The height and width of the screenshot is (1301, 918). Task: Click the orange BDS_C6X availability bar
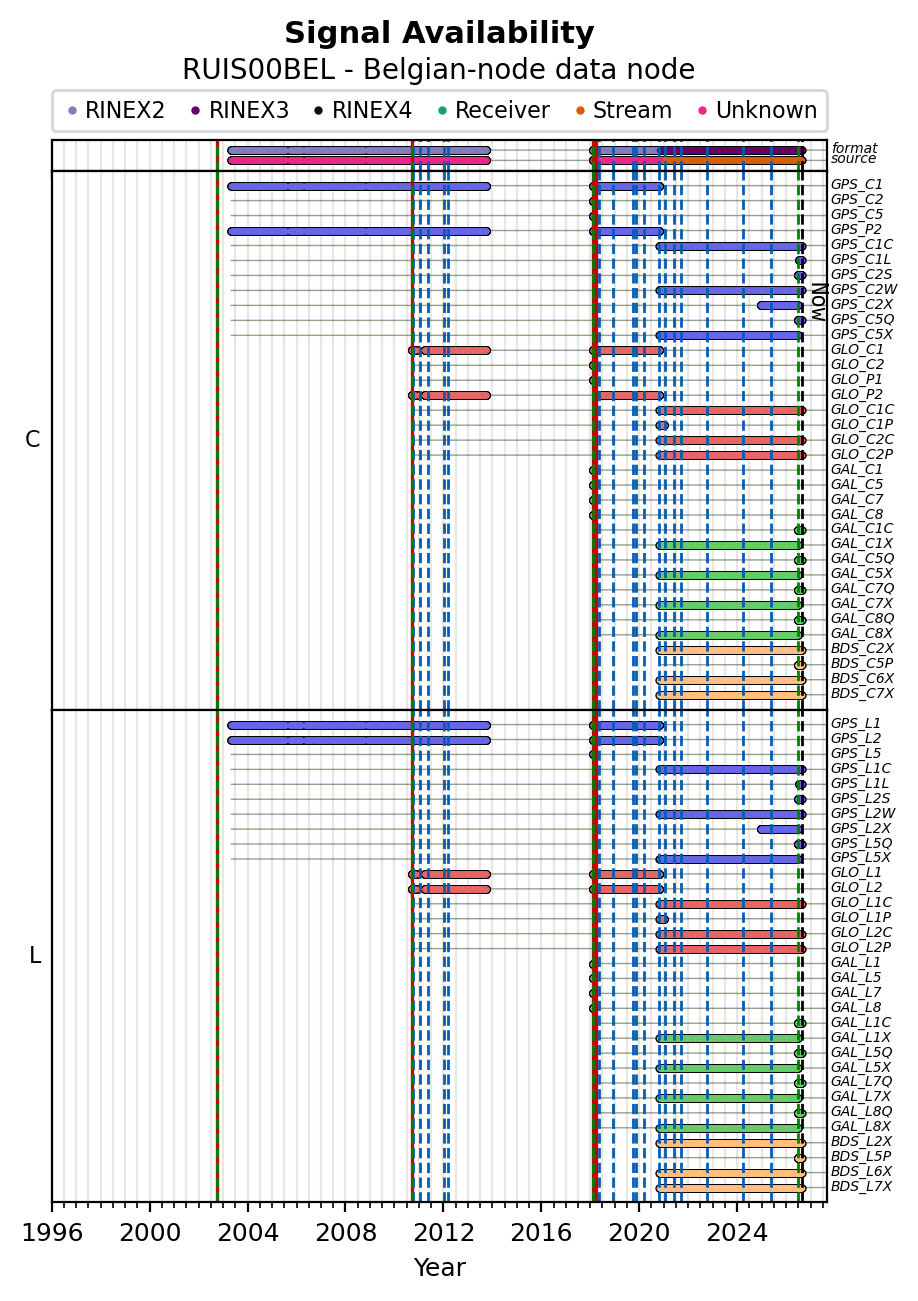[x=731, y=680]
